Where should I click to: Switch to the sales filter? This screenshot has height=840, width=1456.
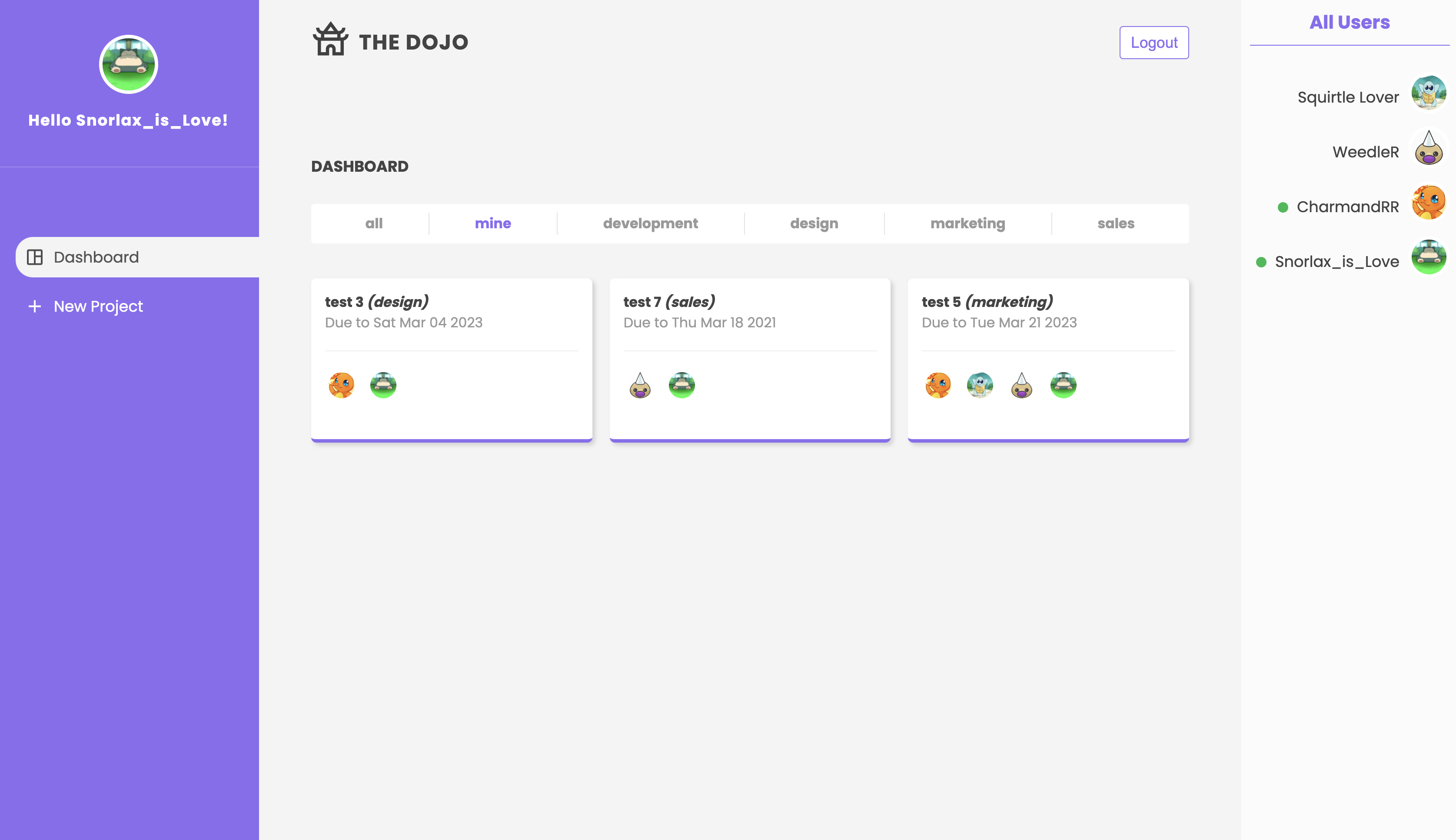(x=1116, y=223)
